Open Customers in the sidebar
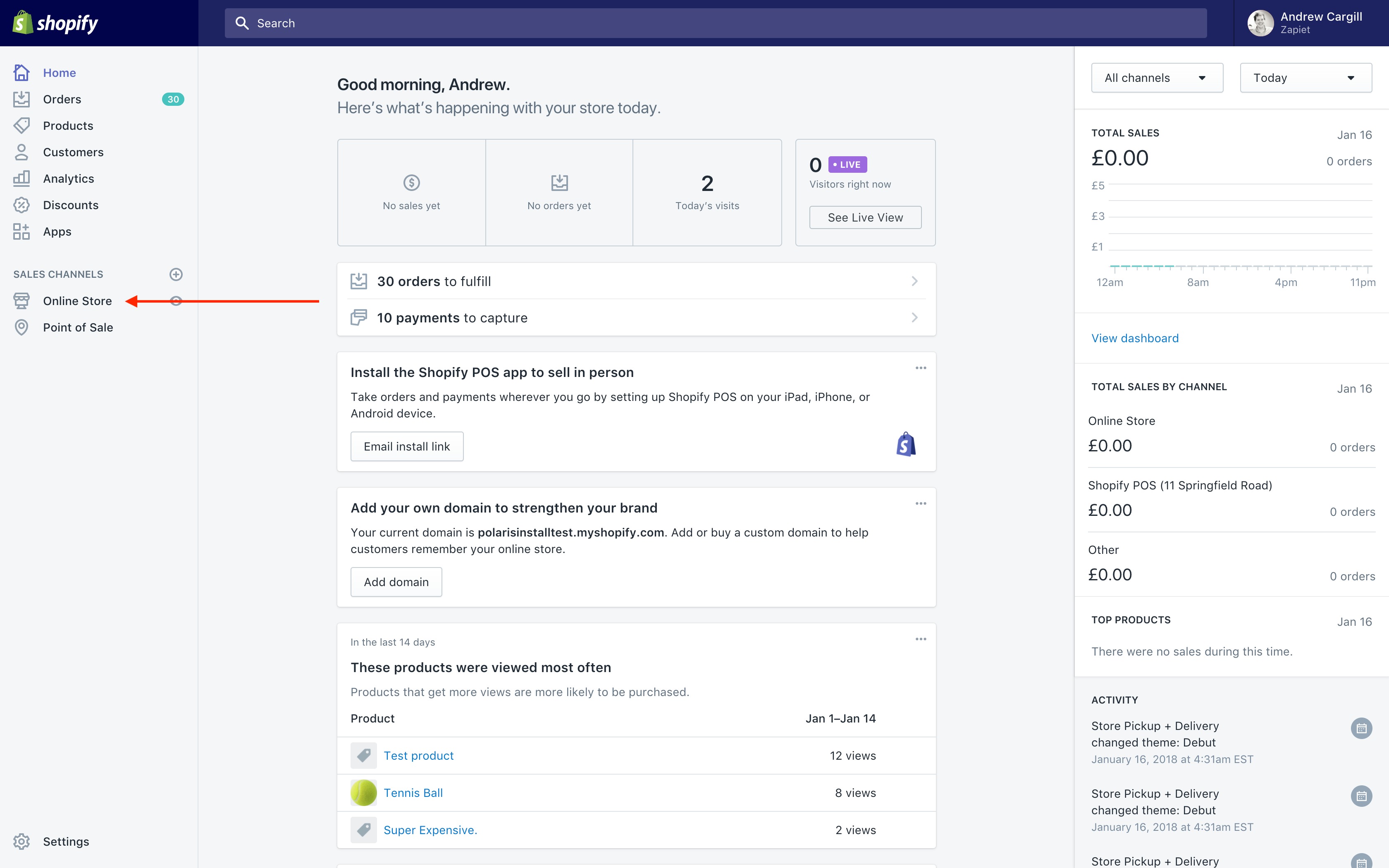This screenshot has height=868, width=1389. [73, 152]
